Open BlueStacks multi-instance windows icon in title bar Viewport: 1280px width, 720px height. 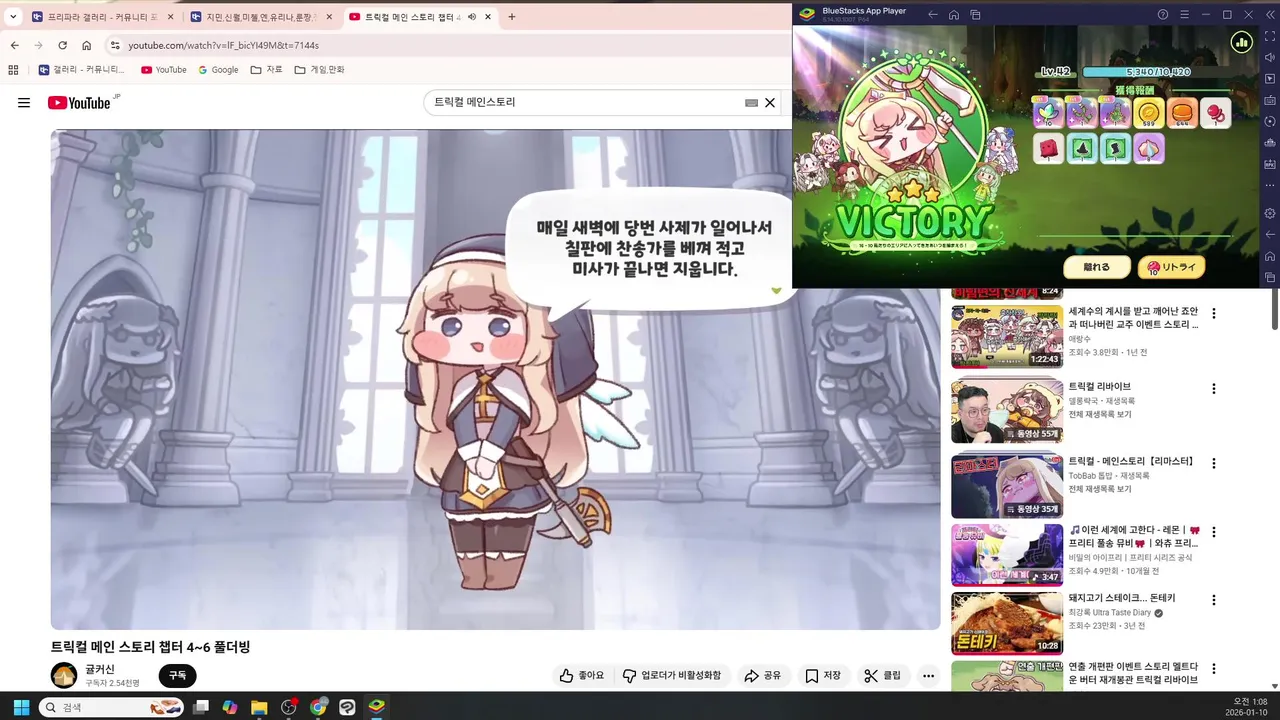pos(975,15)
